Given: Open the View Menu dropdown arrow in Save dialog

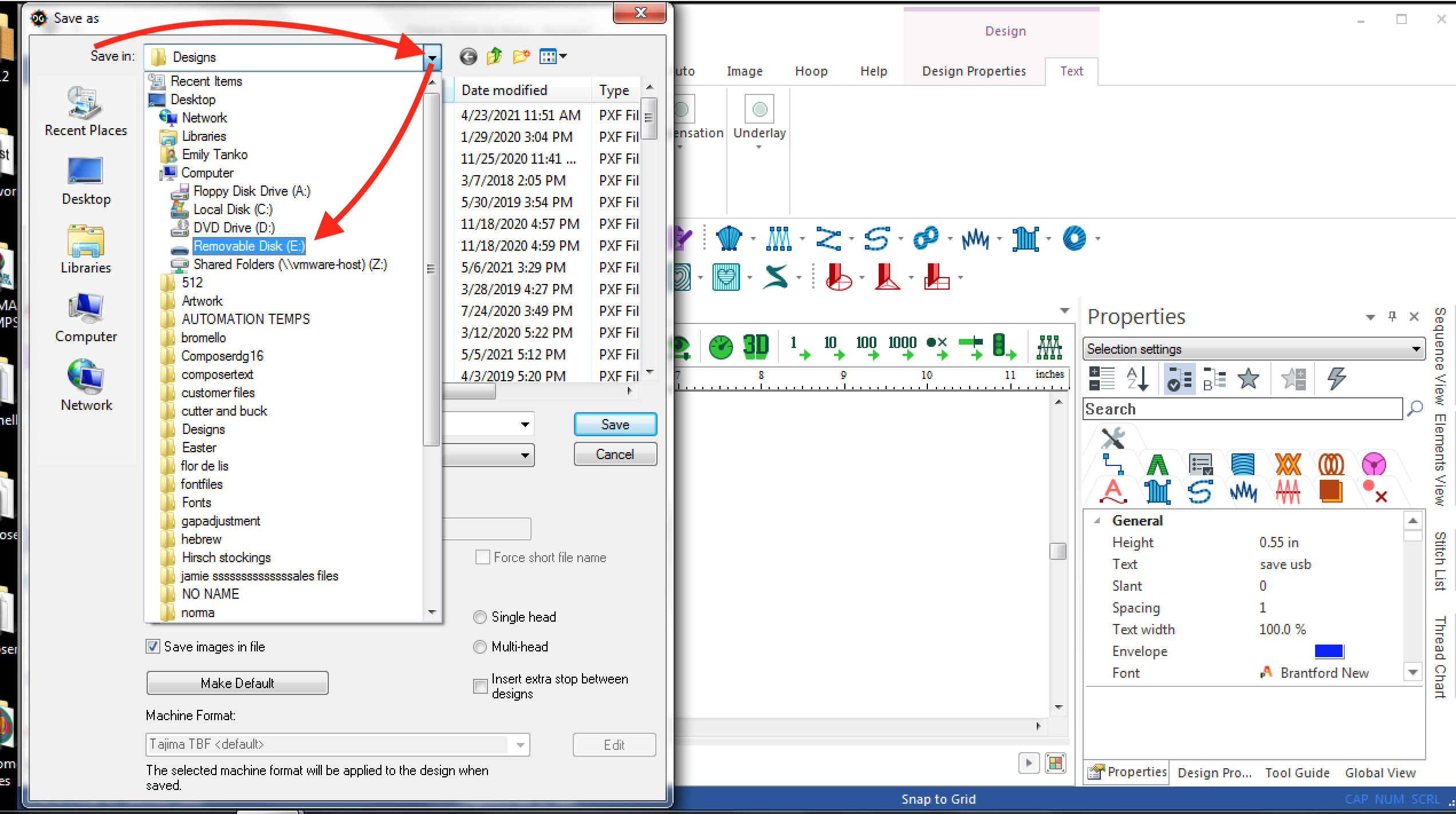Looking at the screenshot, I should pyautogui.click(x=563, y=56).
